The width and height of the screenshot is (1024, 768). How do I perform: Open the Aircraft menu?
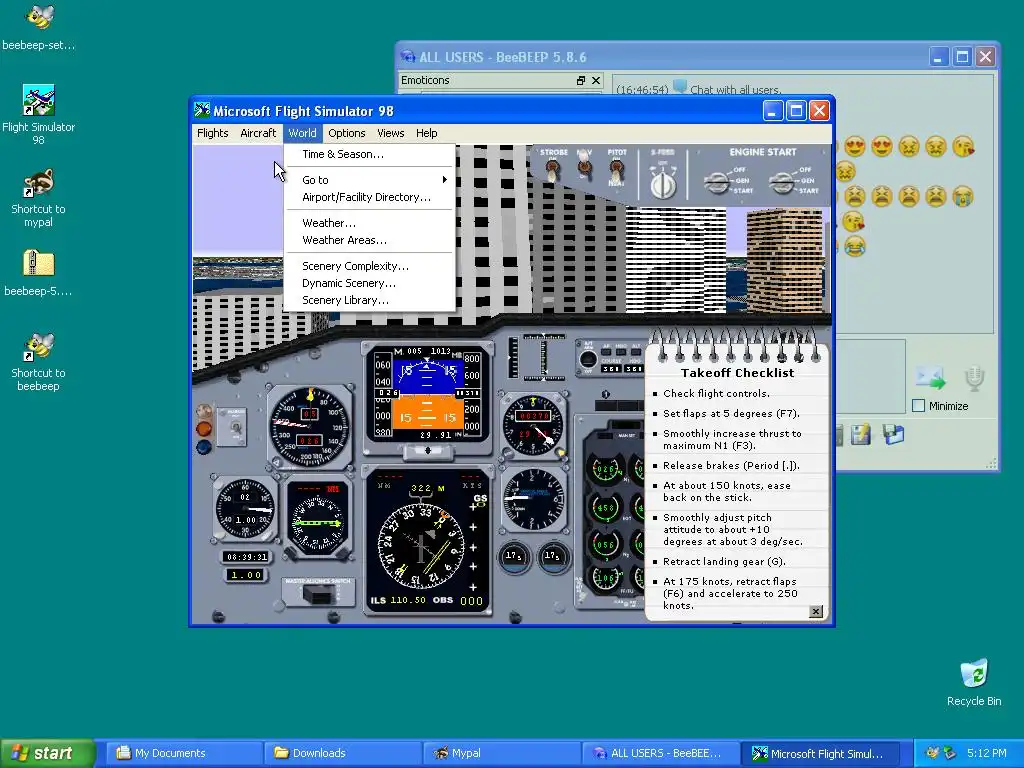point(258,133)
